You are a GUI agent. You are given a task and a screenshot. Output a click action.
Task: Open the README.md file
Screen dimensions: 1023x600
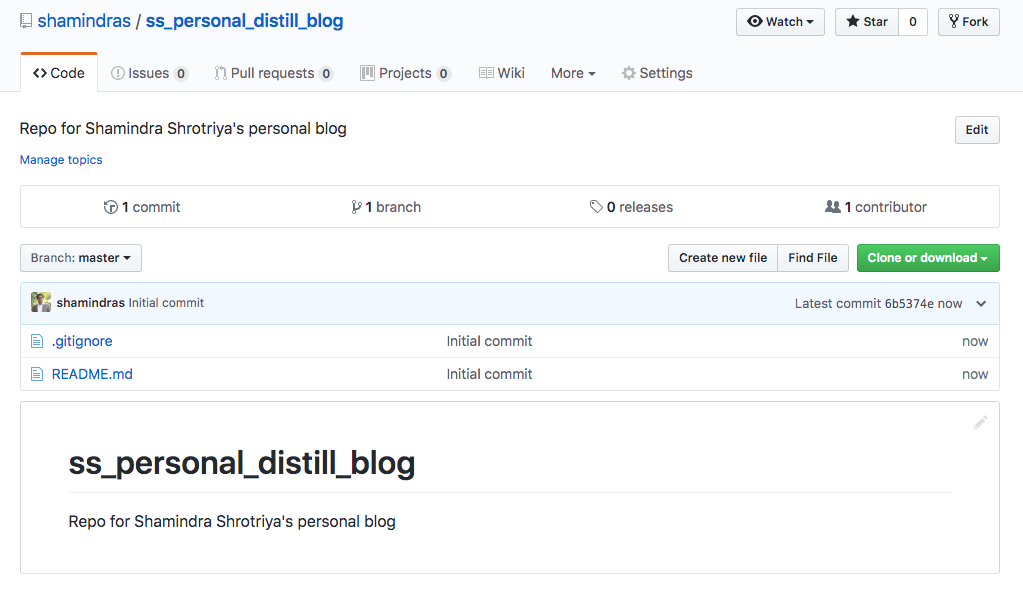[92, 374]
